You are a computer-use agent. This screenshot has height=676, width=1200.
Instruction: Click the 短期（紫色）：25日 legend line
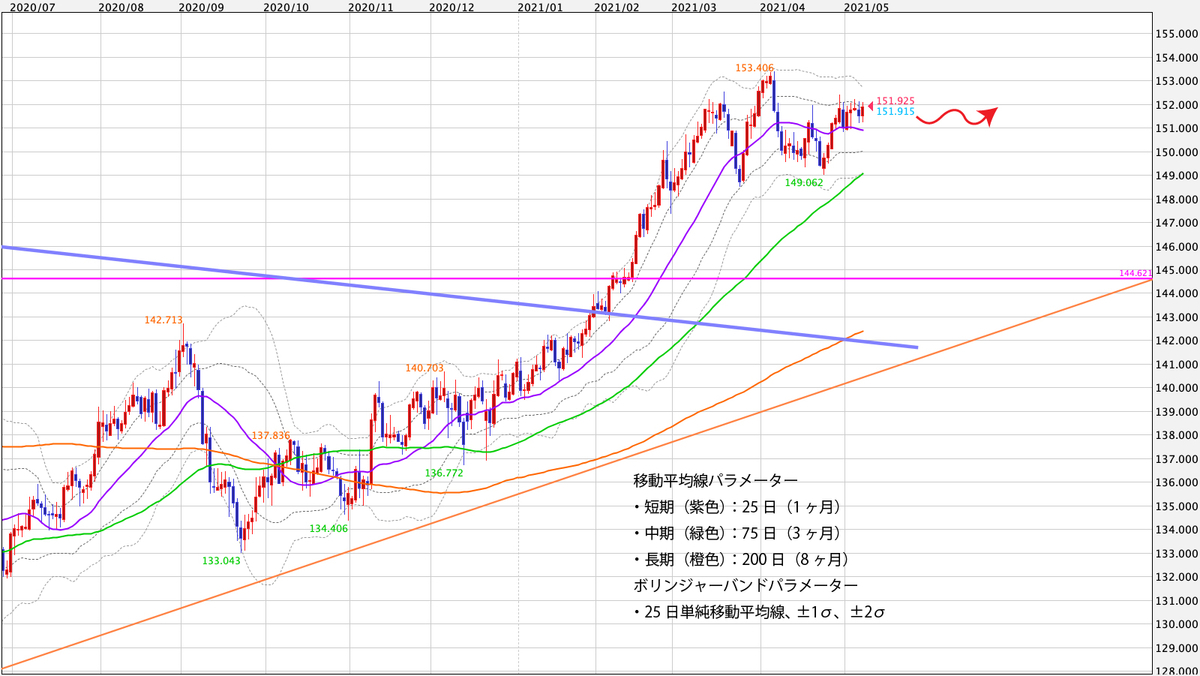pos(739,506)
